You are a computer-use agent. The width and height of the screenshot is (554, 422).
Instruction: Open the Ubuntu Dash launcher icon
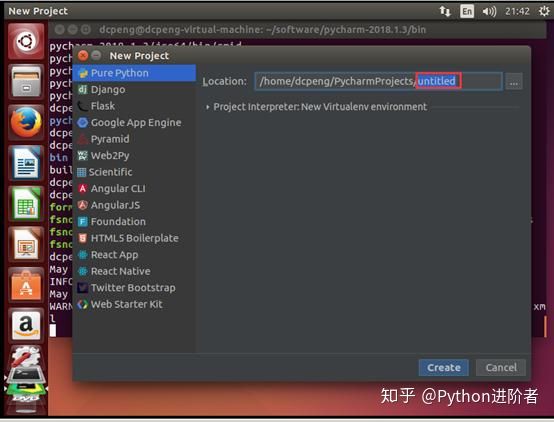click(x=26, y=41)
